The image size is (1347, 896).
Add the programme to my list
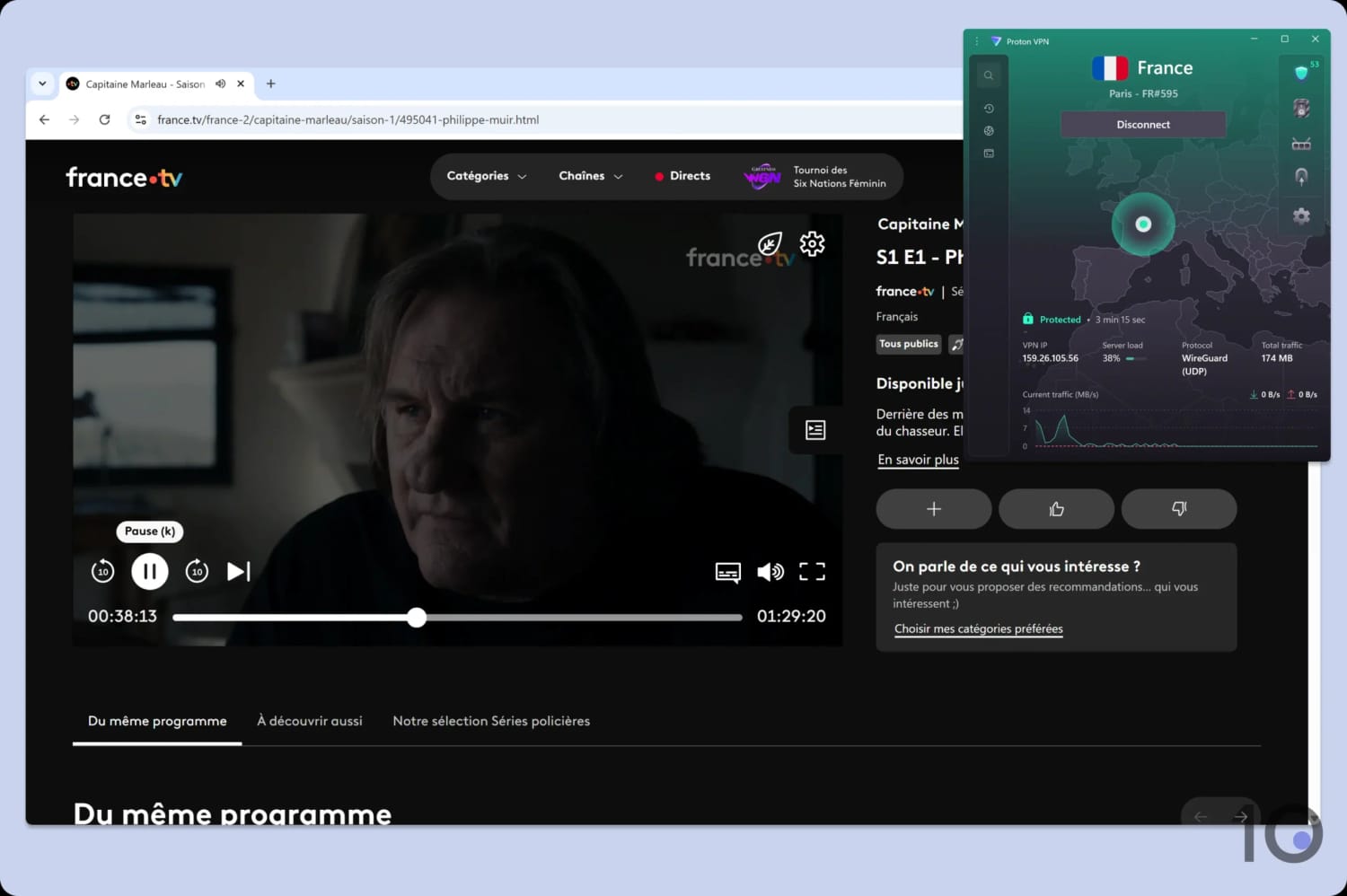point(934,509)
